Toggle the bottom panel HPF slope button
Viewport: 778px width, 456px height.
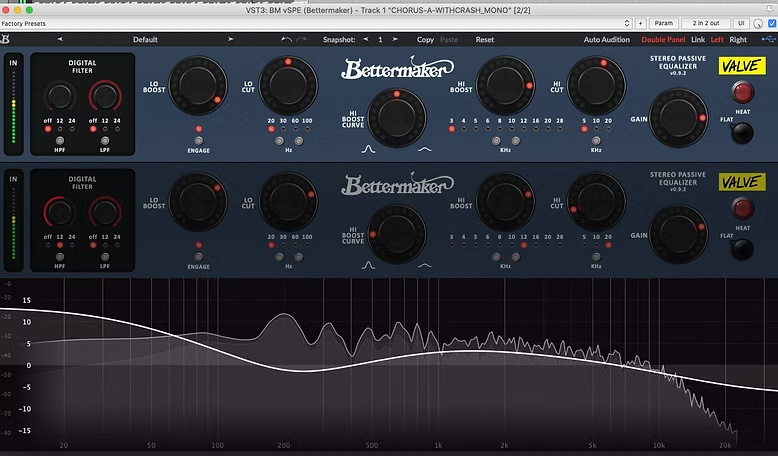60,257
